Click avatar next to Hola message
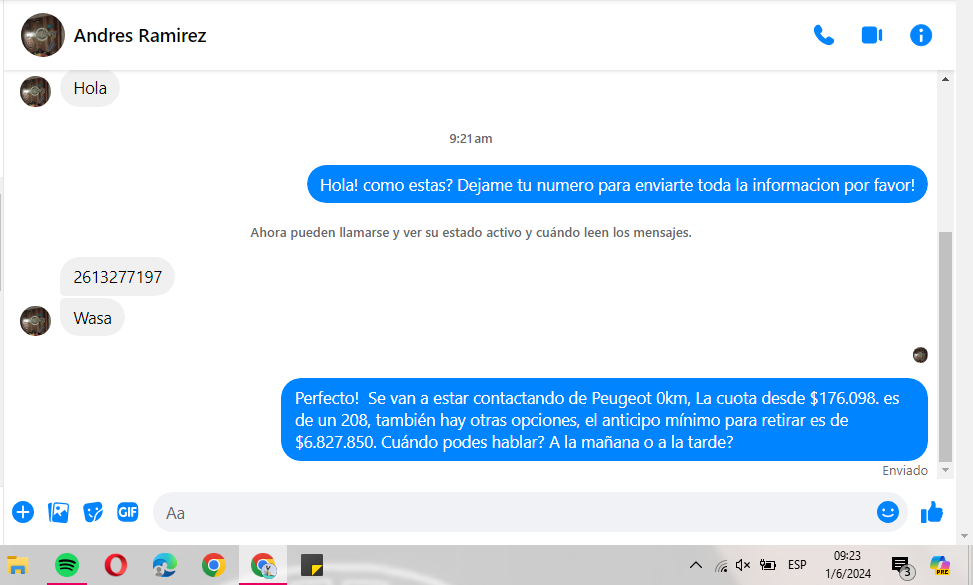 click(35, 91)
